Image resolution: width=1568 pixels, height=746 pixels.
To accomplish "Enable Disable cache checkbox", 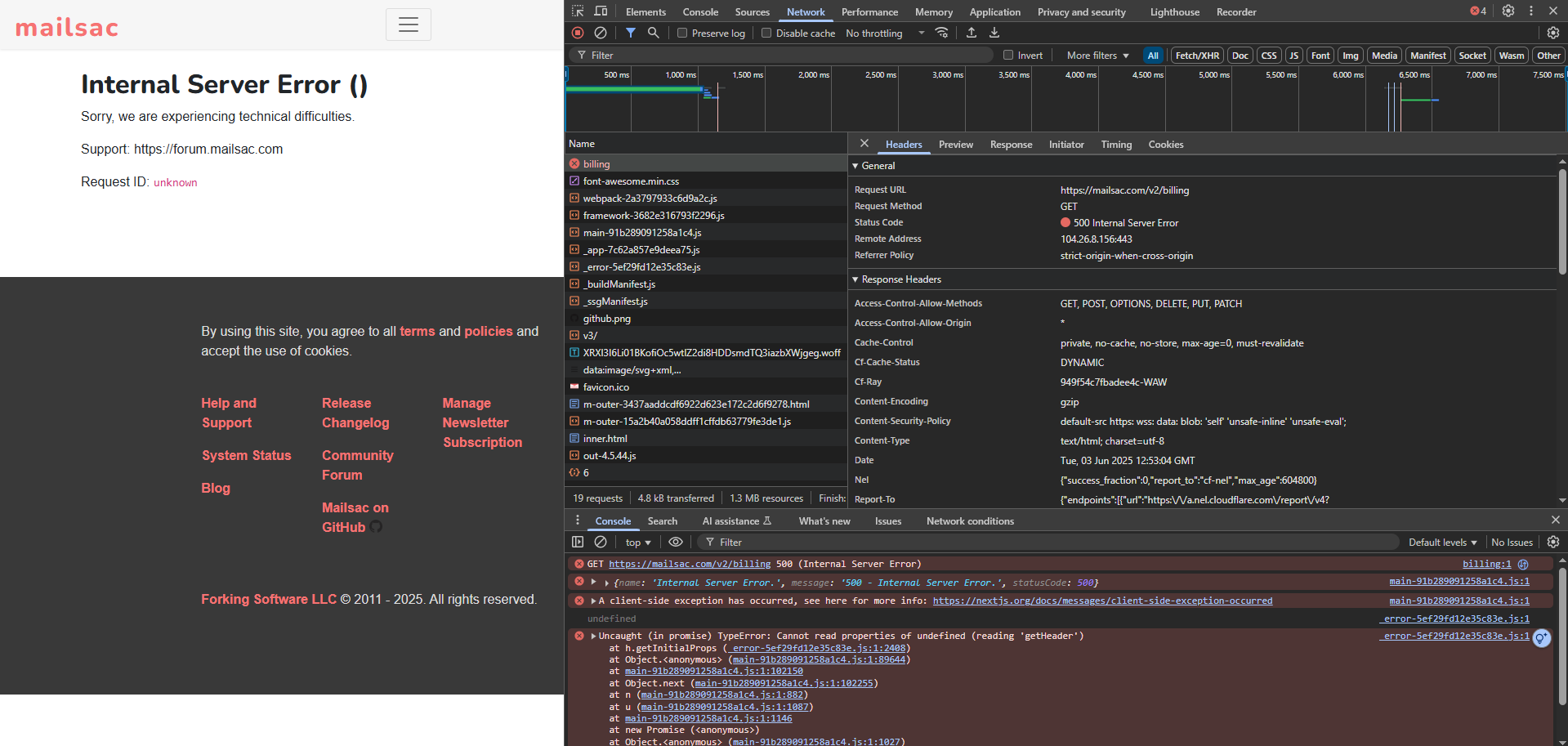I will (x=766, y=33).
